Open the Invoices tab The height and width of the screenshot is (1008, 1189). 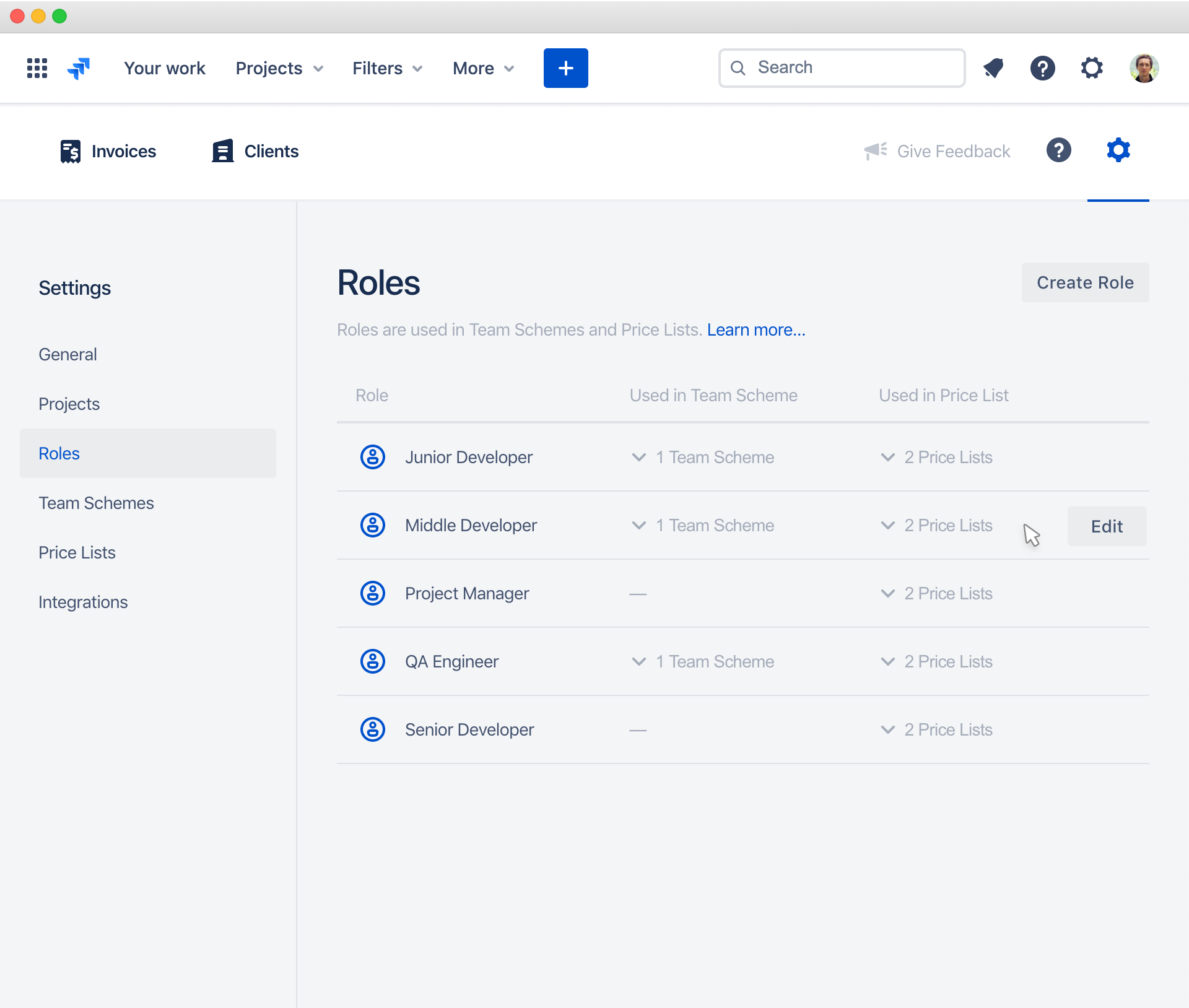[x=108, y=151]
